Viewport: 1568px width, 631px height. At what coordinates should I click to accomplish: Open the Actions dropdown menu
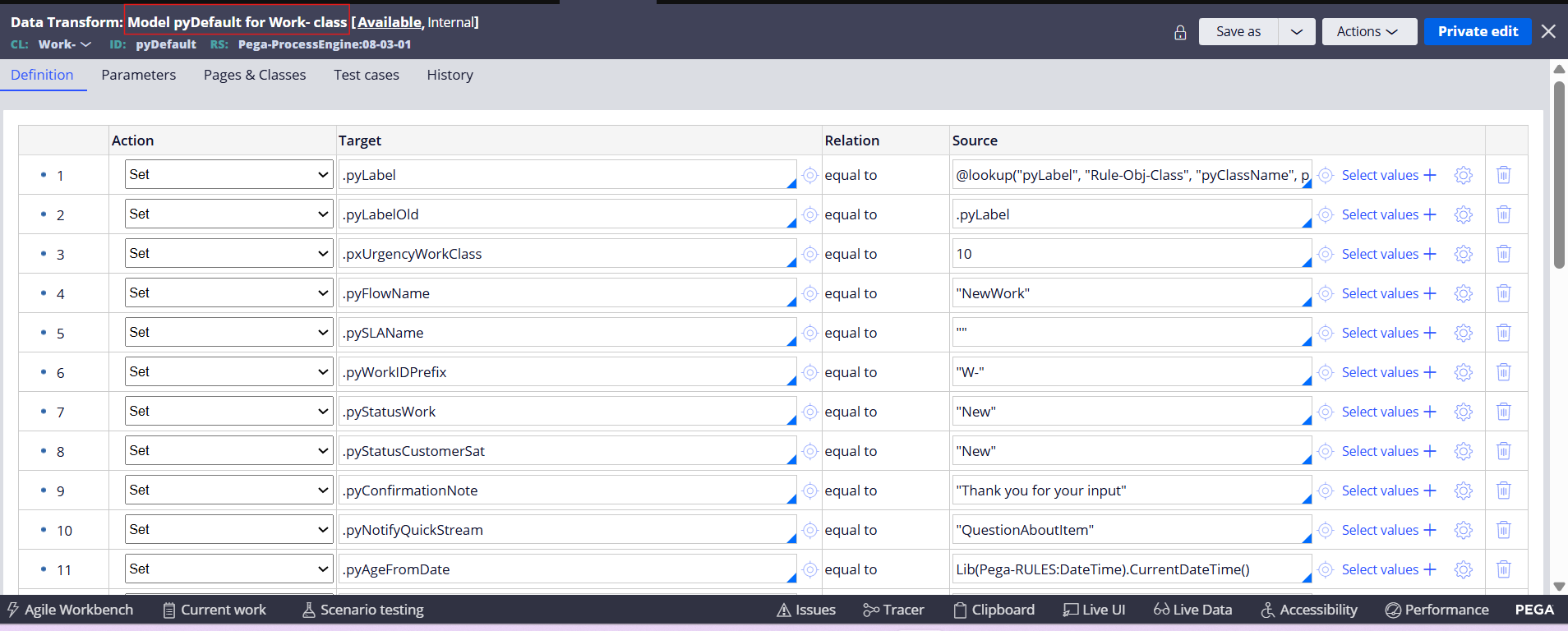point(1368,32)
